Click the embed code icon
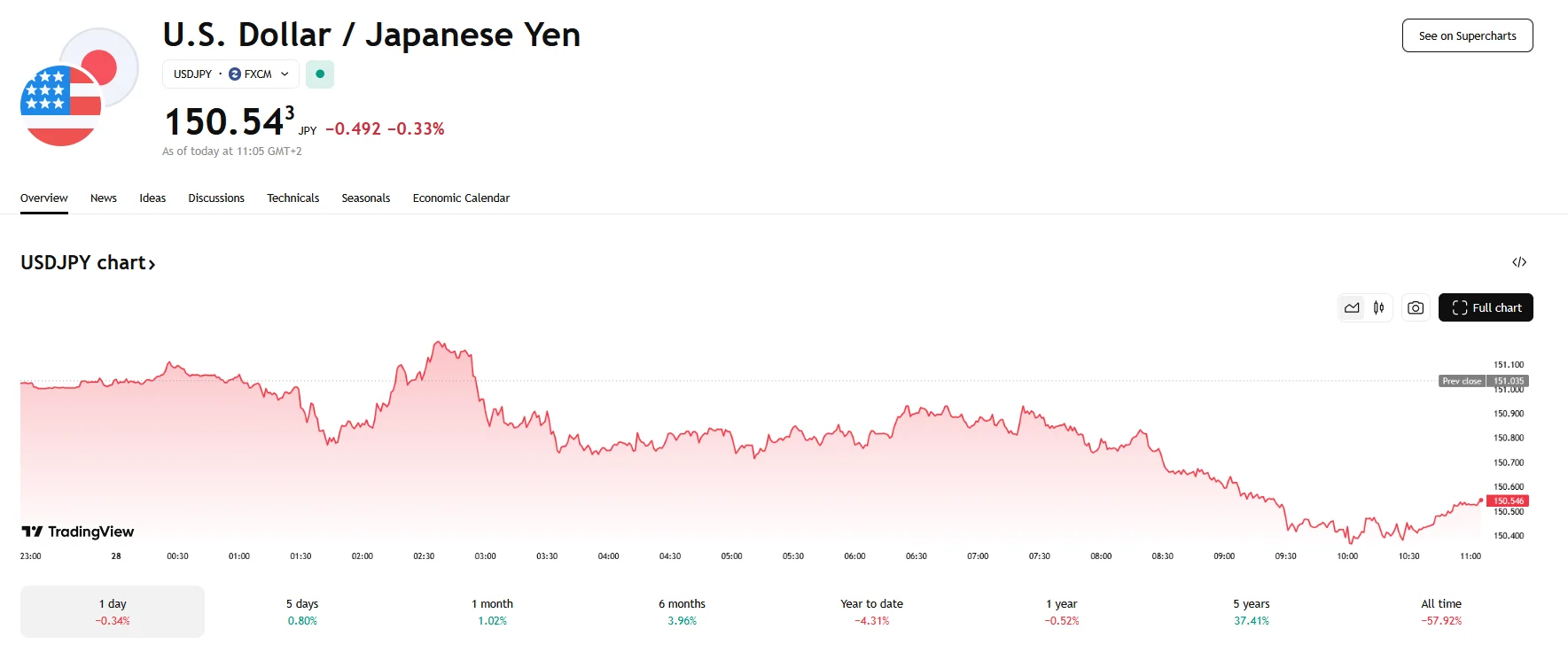1568x660 pixels. 1519,262
